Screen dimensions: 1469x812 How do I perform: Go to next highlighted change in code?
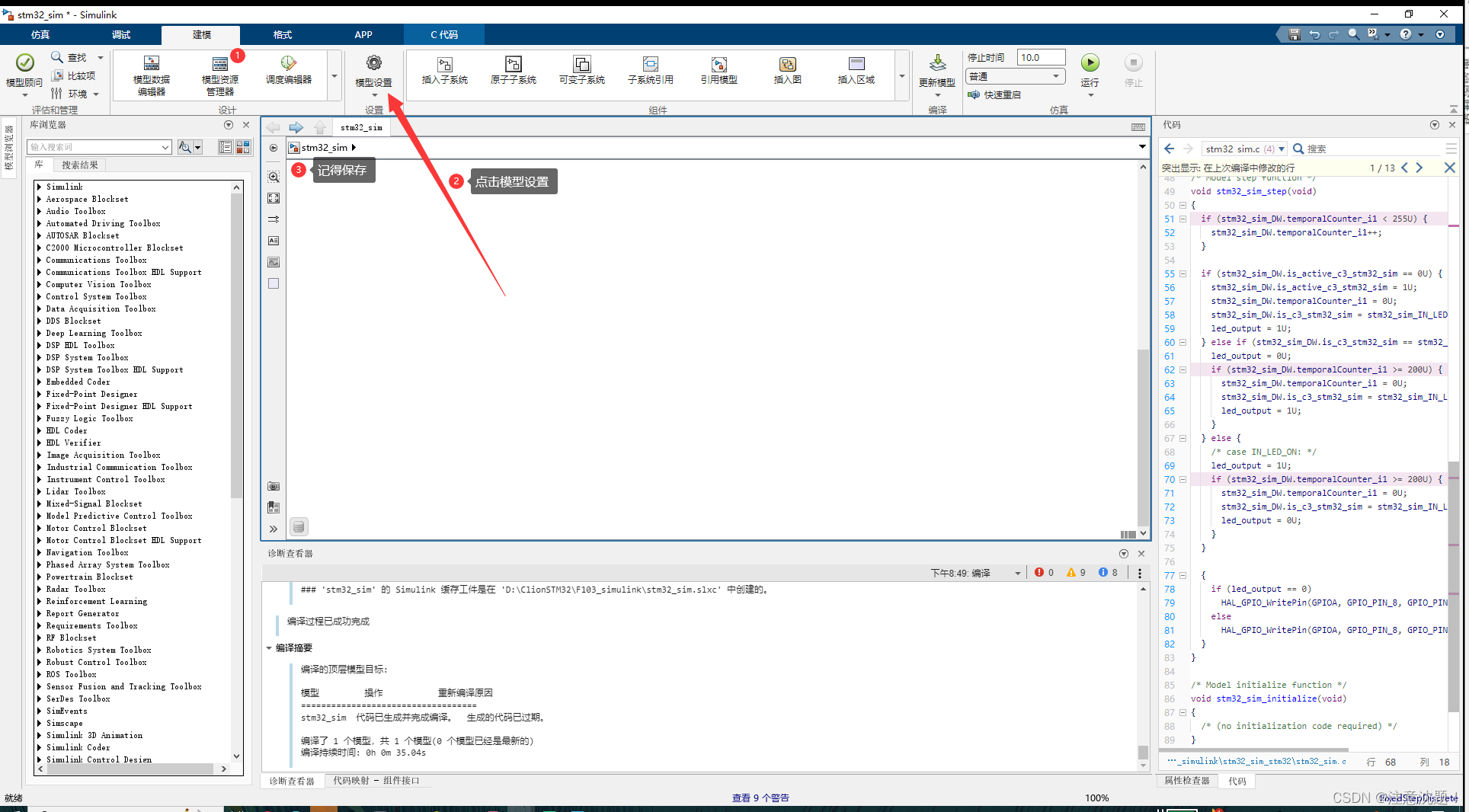(x=1419, y=168)
